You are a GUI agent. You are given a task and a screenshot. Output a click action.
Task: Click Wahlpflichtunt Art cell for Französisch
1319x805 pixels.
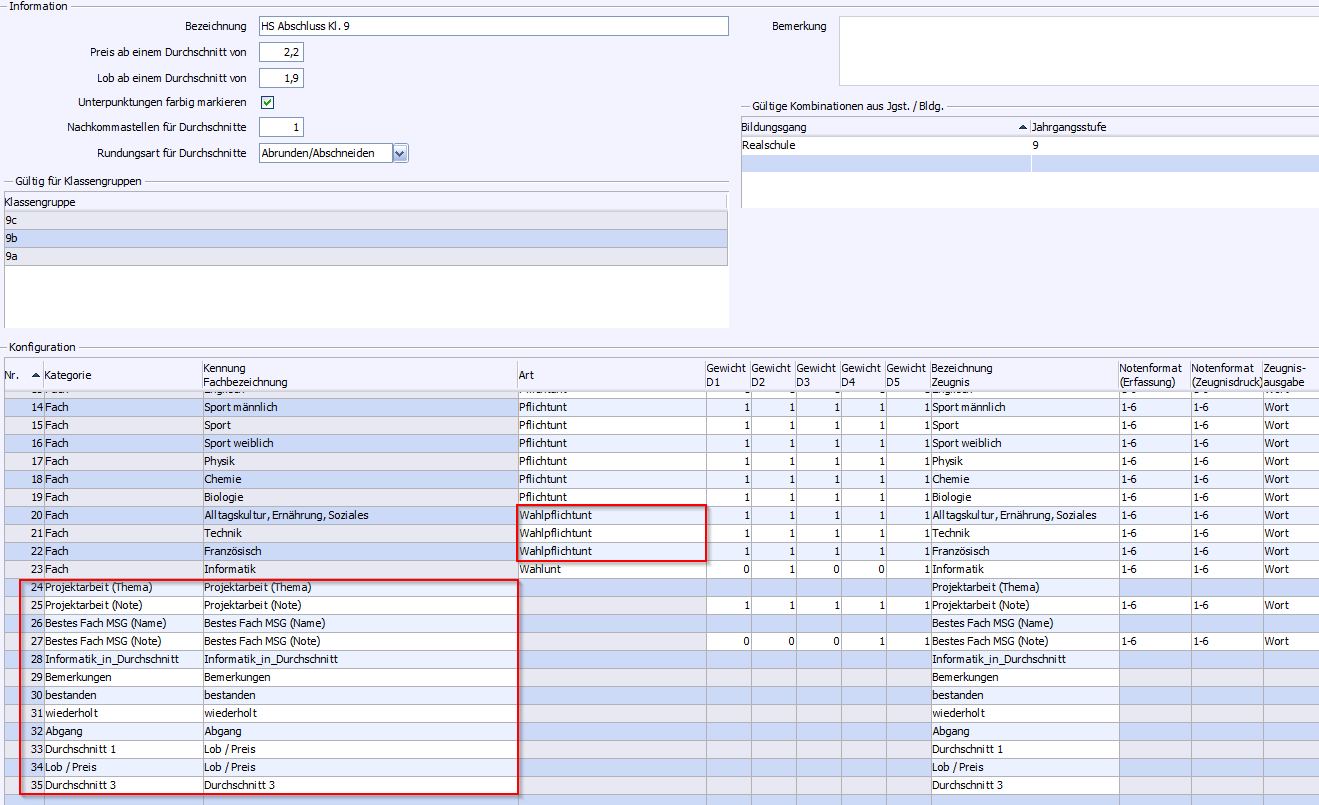click(x=610, y=551)
